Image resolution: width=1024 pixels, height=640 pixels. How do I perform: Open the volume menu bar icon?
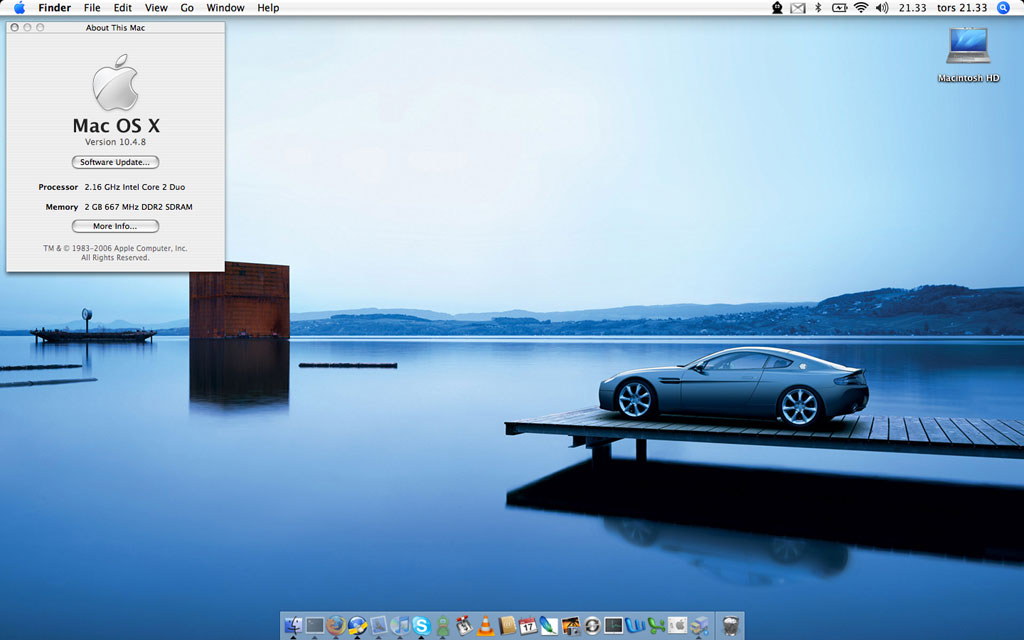point(882,8)
